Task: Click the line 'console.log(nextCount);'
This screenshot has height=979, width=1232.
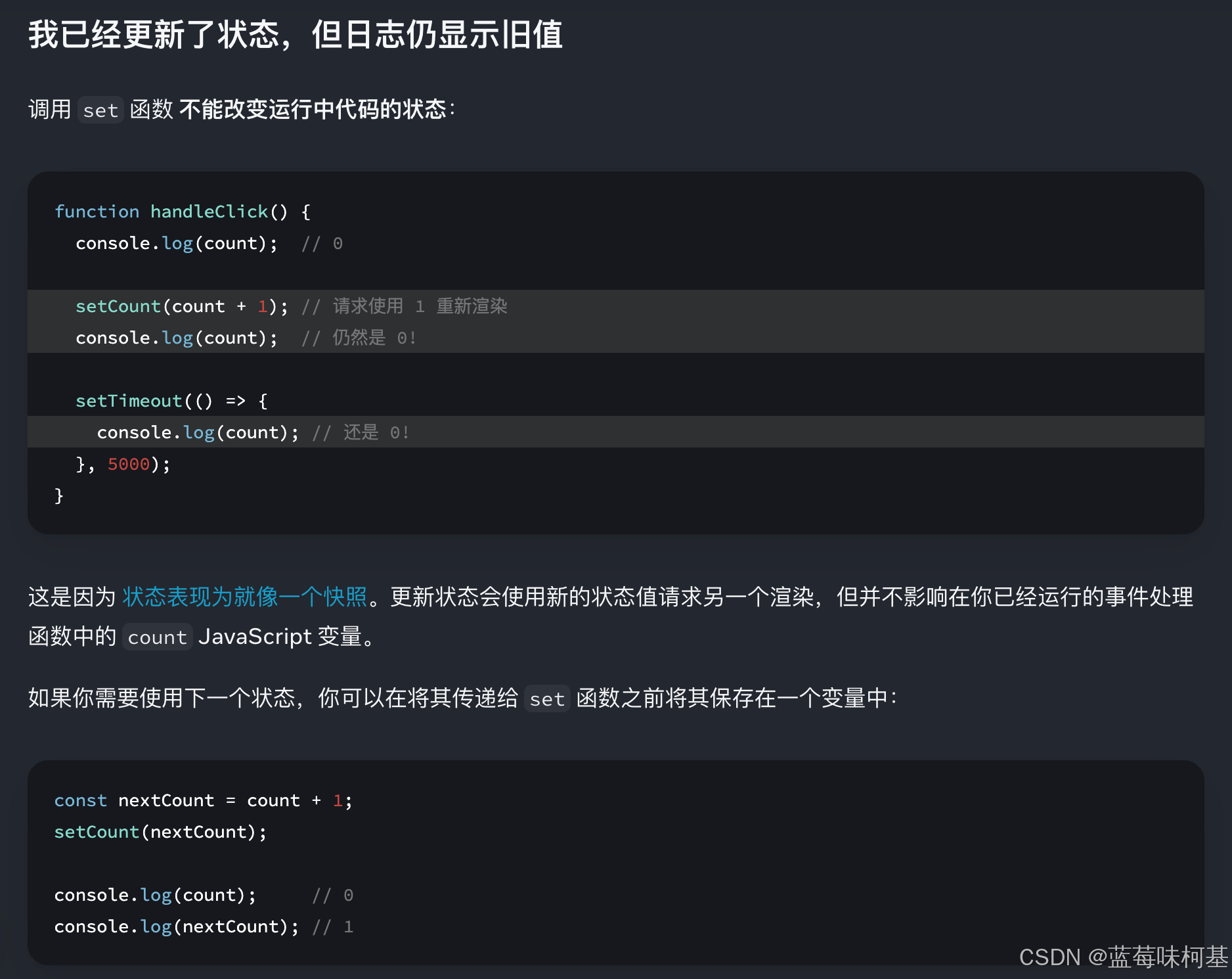Action: pyautogui.click(x=177, y=926)
